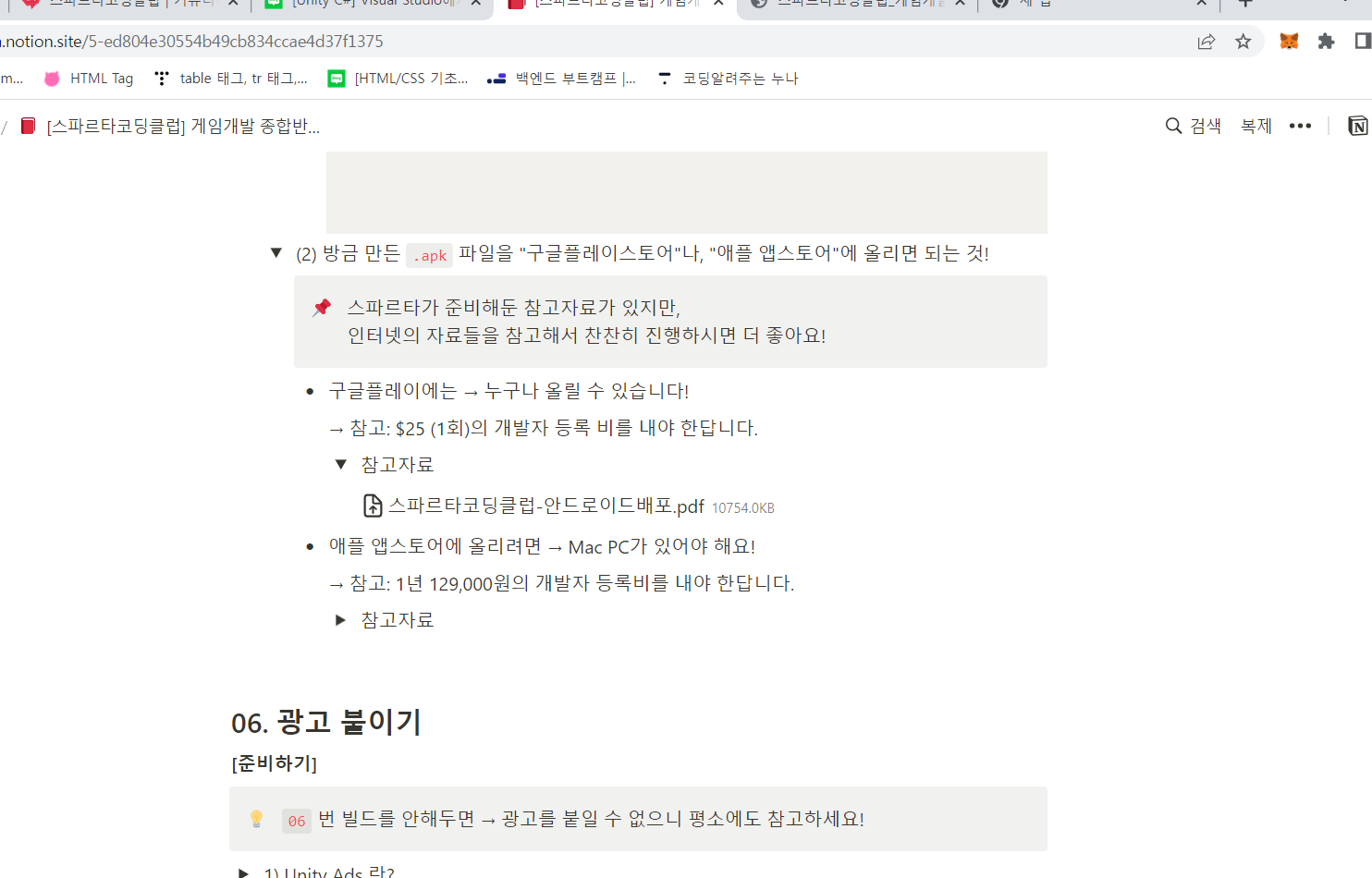Screen dimensions: 1372x878
Task: Share this page via address bar icon
Action: click(x=1207, y=42)
